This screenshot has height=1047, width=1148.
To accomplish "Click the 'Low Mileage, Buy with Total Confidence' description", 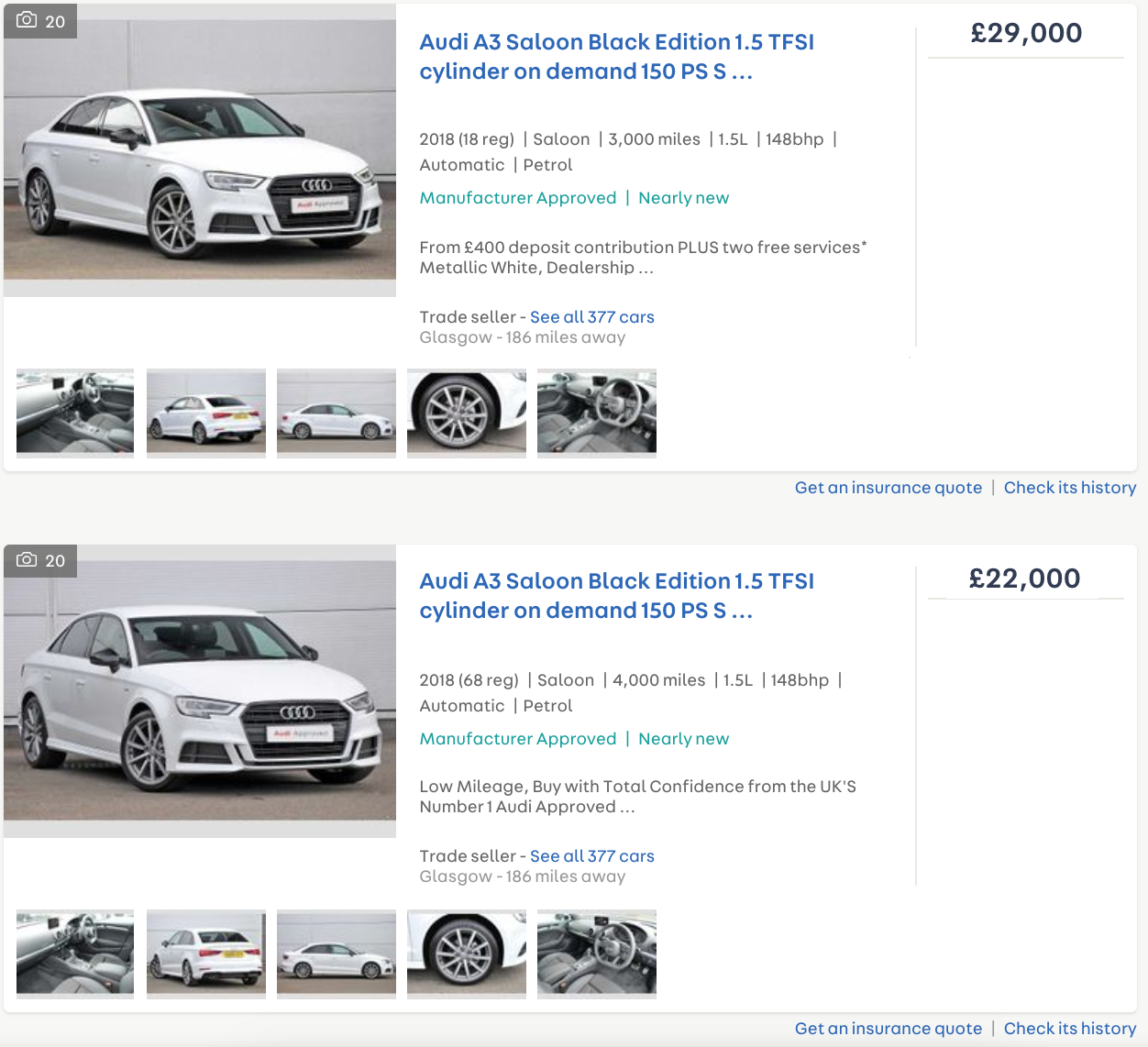I will (x=638, y=797).
